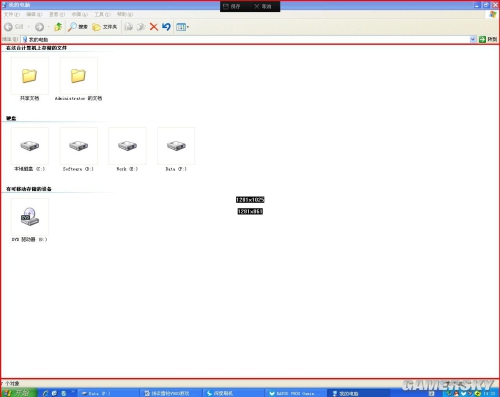The image size is (500, 397).
Task: Click the Back navigation arrow button
Action: [x=13, y=27]
